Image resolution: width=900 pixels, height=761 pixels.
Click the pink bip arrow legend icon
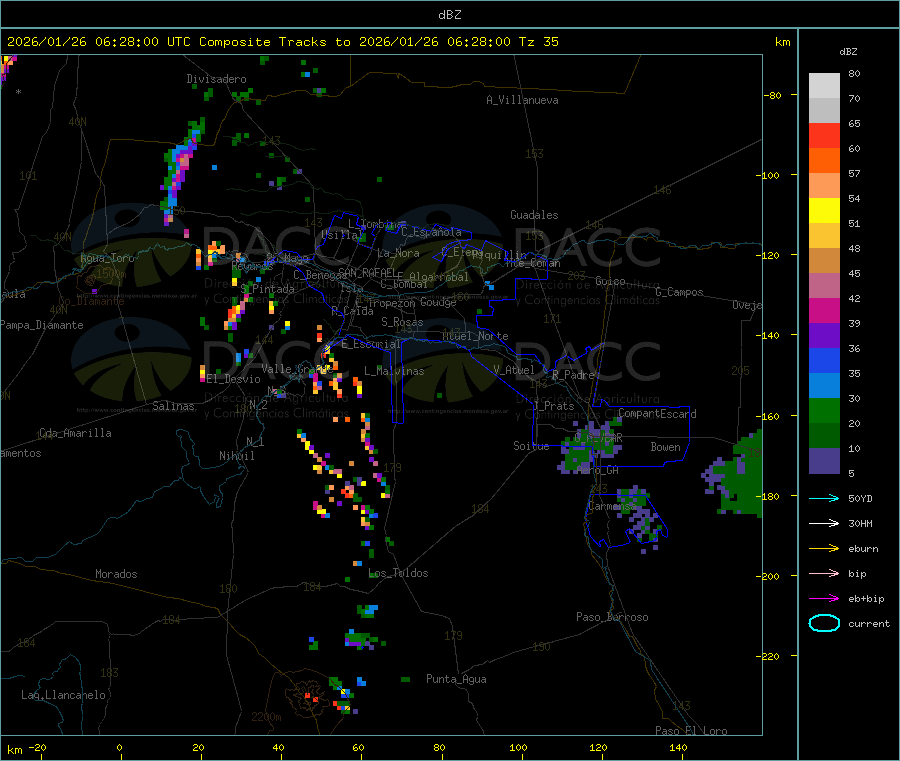click(824, 573)
